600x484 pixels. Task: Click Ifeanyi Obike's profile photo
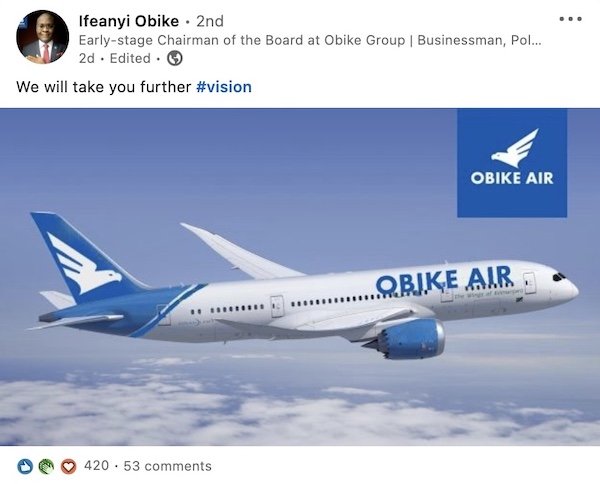coord(42,37)
